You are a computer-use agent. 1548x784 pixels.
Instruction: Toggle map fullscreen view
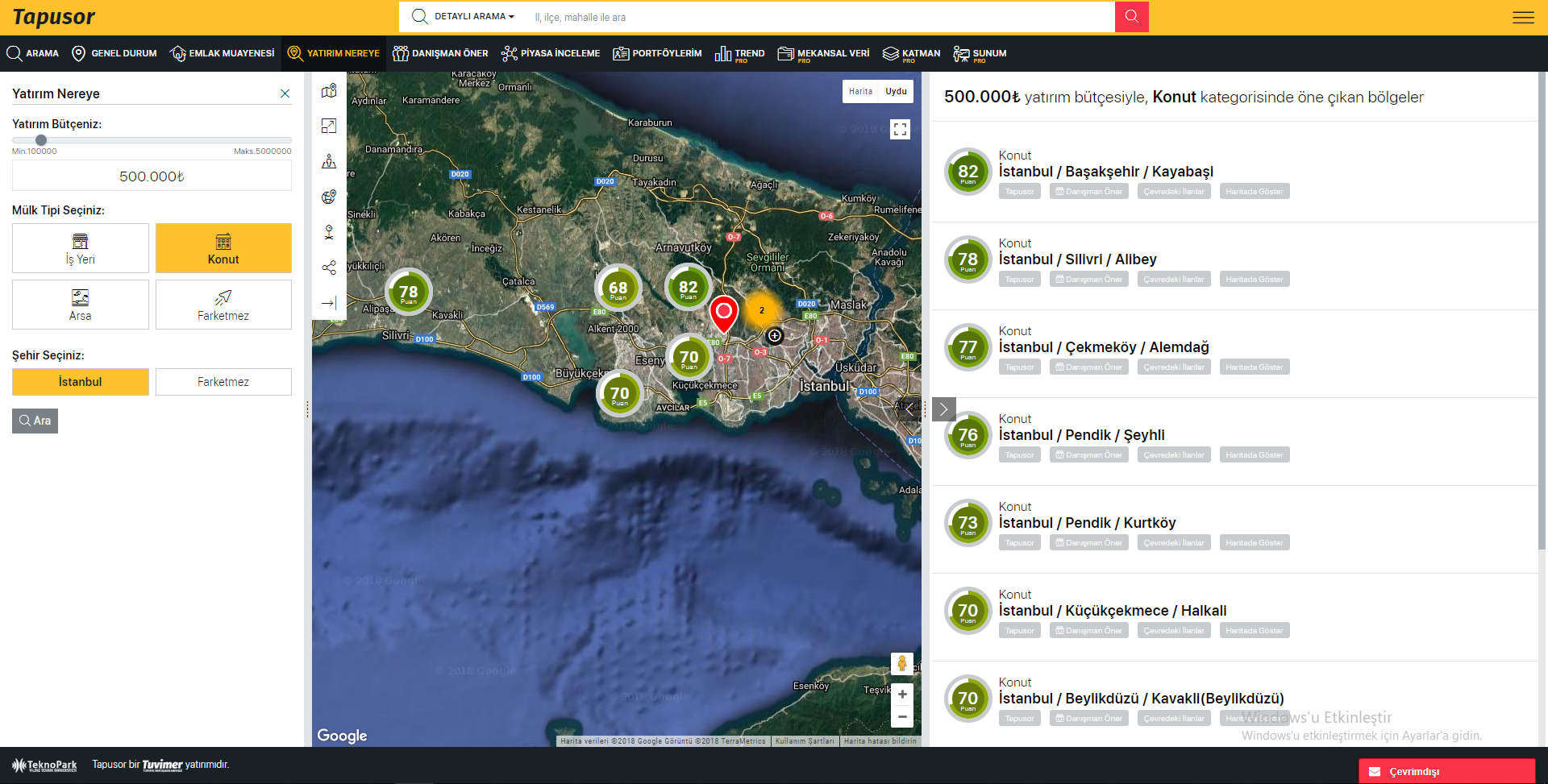(901, 129)
